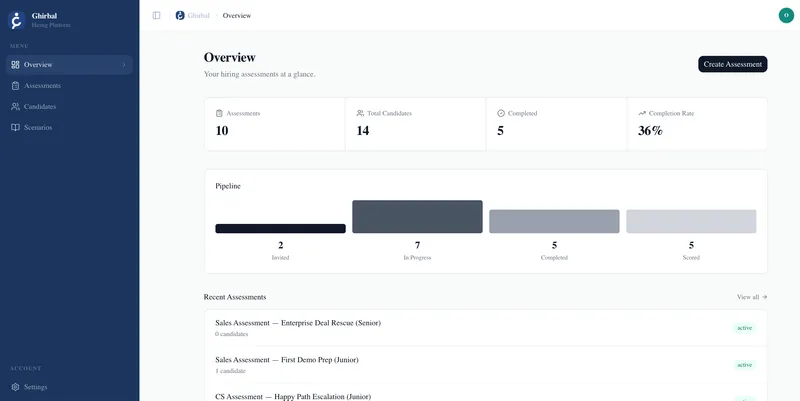Open Enterprise Deal Rescue assessment row
Viewport: 800px width, 401px height.
tap(298, 323)
